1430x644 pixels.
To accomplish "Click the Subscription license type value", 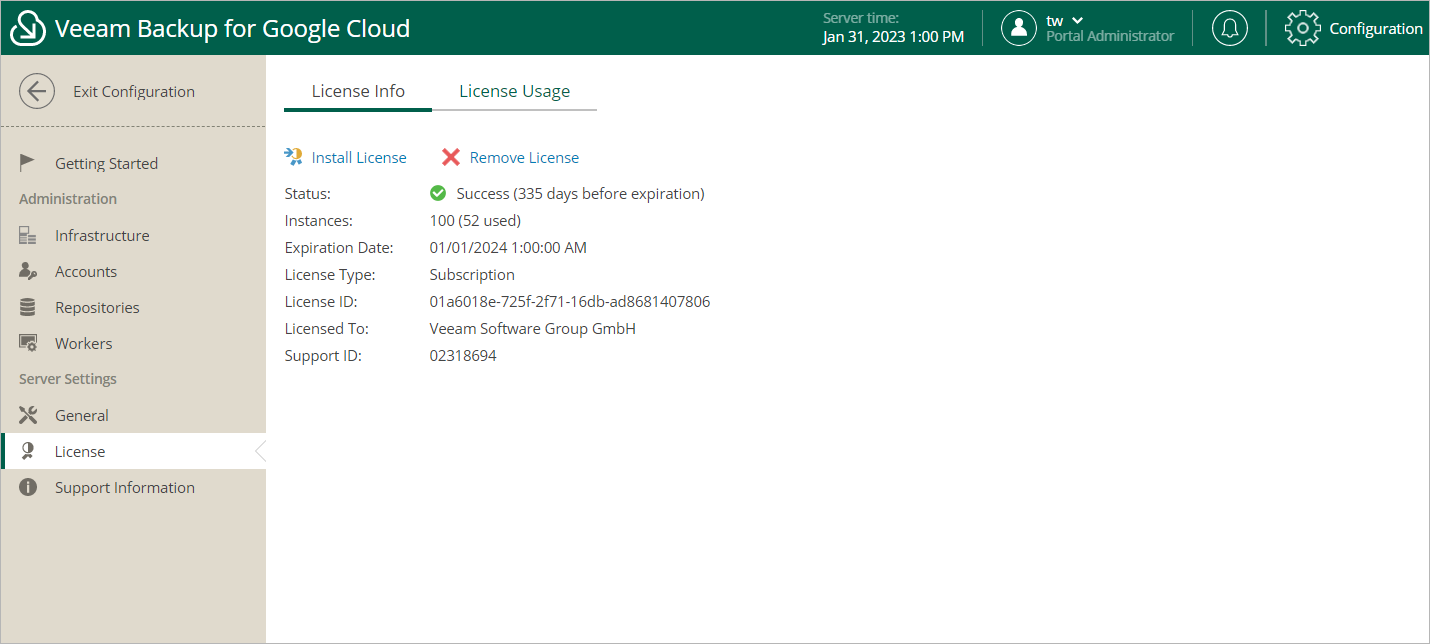I will pyautogui.click(x=472, y=274).
